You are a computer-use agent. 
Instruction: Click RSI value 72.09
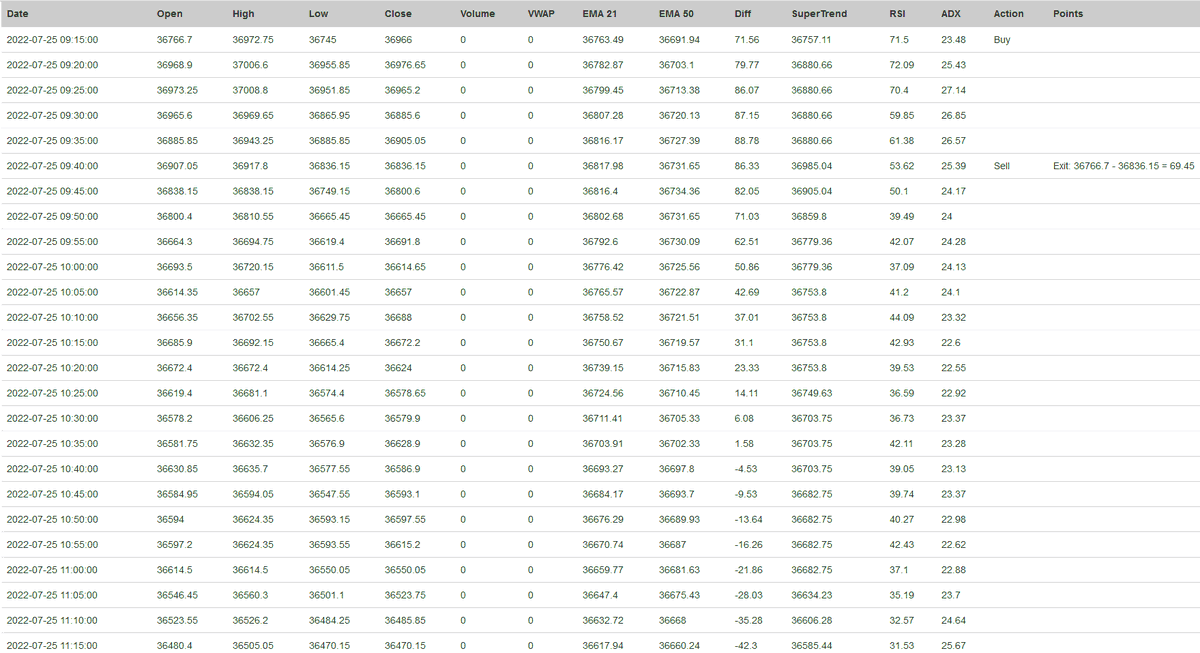point(901,65)
